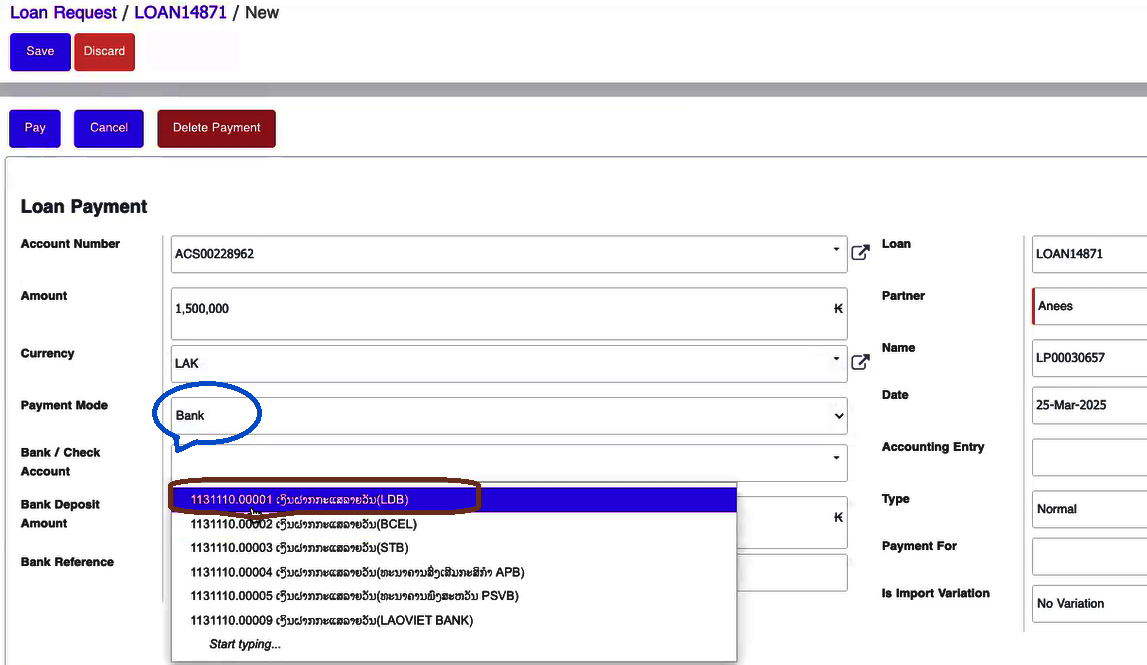This screenshot has height=665, width=1147.
Task: Click the Save button
Action: pyautogui.click(x=40, y=51)
